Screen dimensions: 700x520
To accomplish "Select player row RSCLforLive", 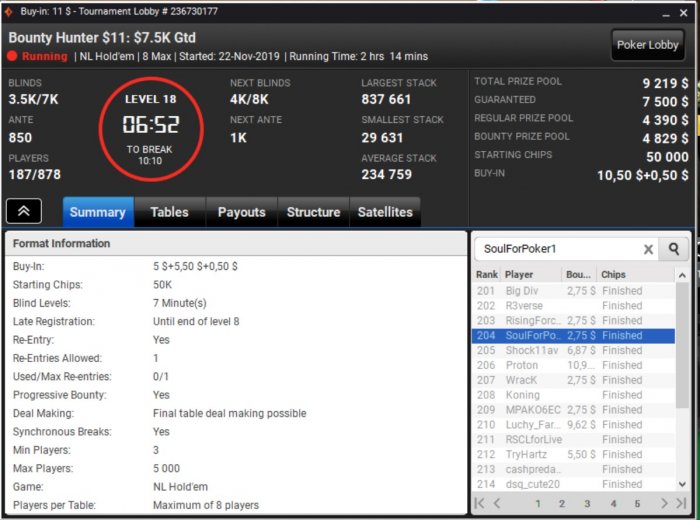I will 574,440.
